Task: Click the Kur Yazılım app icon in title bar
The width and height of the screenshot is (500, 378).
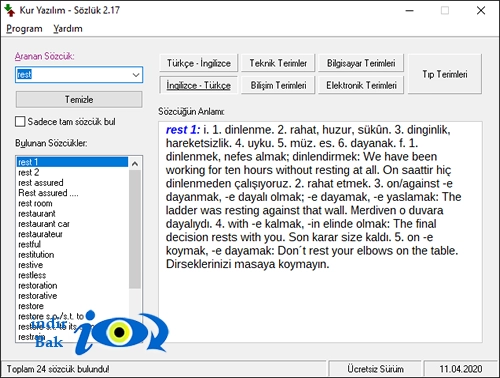Action: coord(10,10)
